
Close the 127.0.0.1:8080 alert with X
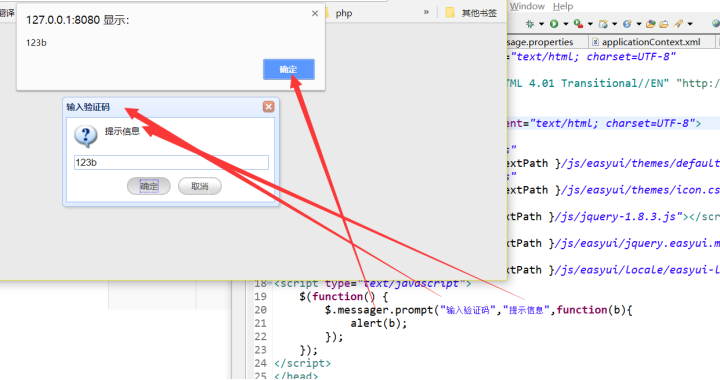coord(315,13)
